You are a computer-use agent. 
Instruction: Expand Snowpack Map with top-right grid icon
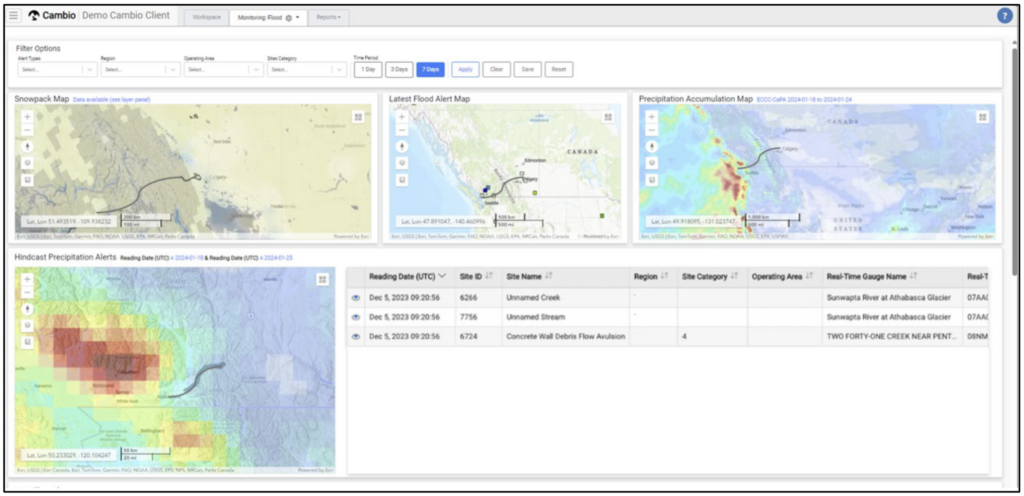click(x=358, y=117)
